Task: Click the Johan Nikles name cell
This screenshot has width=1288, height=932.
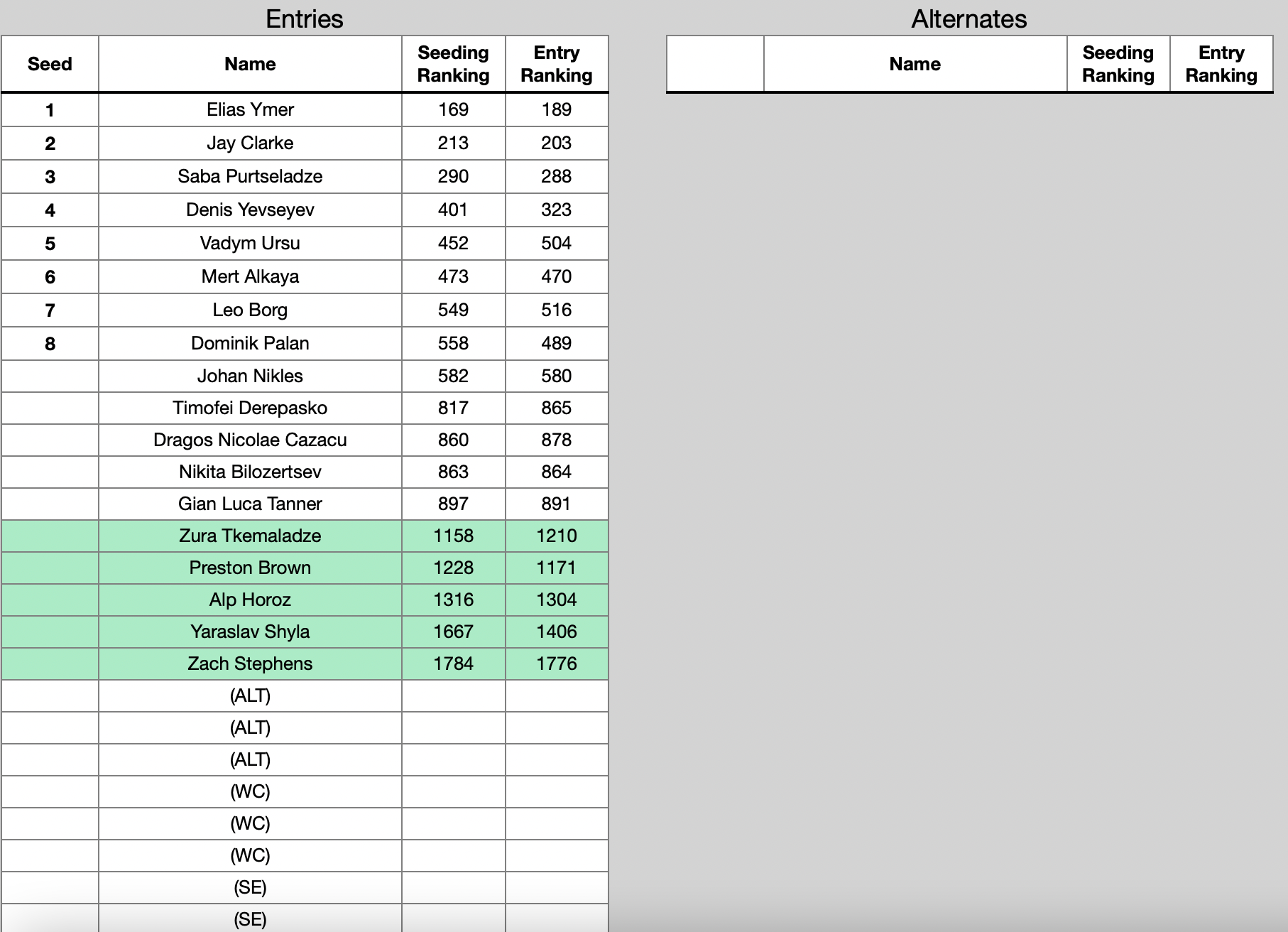Action: point(250,376)
